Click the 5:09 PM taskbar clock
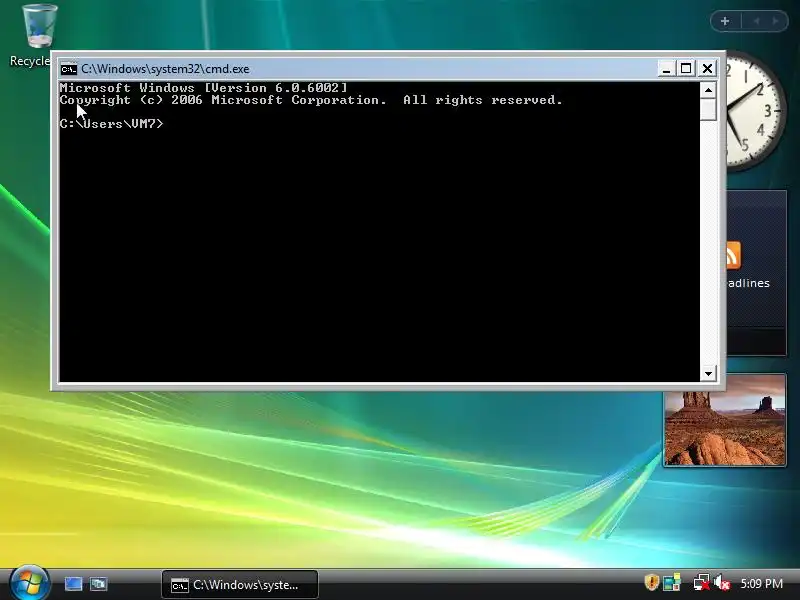This screenshot has width=800, height=600. click(761, 583)
